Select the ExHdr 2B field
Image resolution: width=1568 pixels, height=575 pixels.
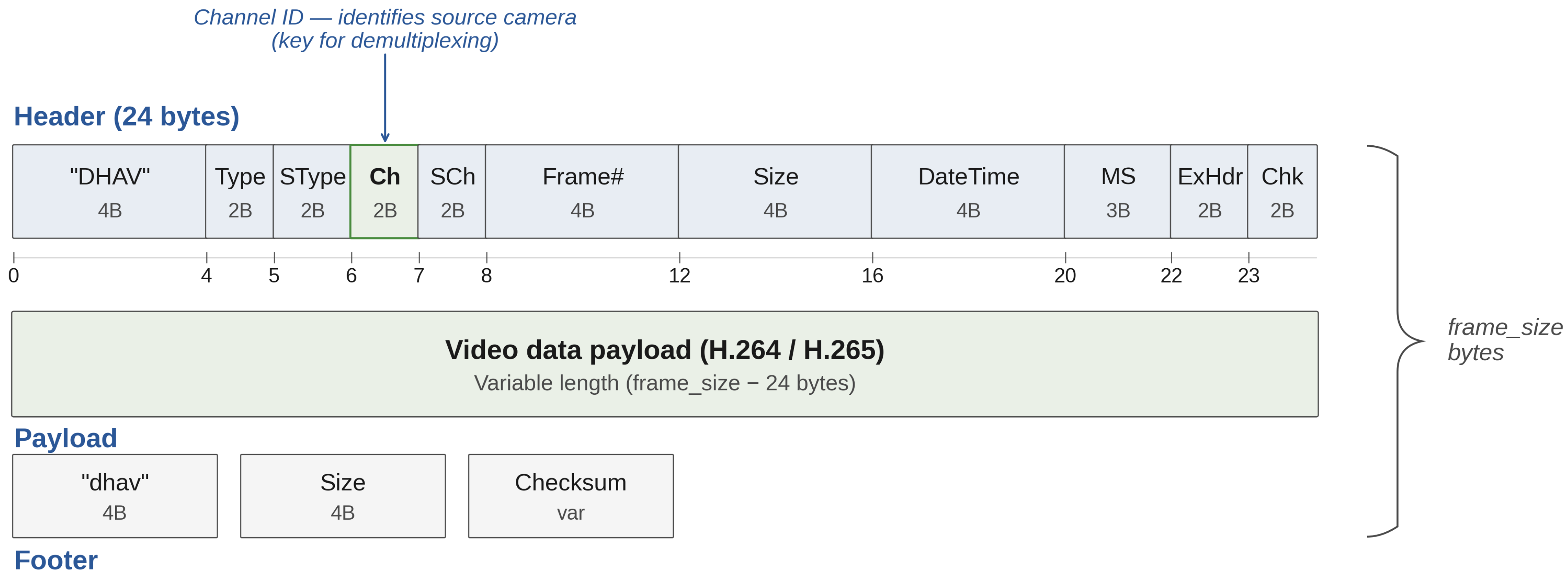pyautogui.click(x=1210, y=191)
